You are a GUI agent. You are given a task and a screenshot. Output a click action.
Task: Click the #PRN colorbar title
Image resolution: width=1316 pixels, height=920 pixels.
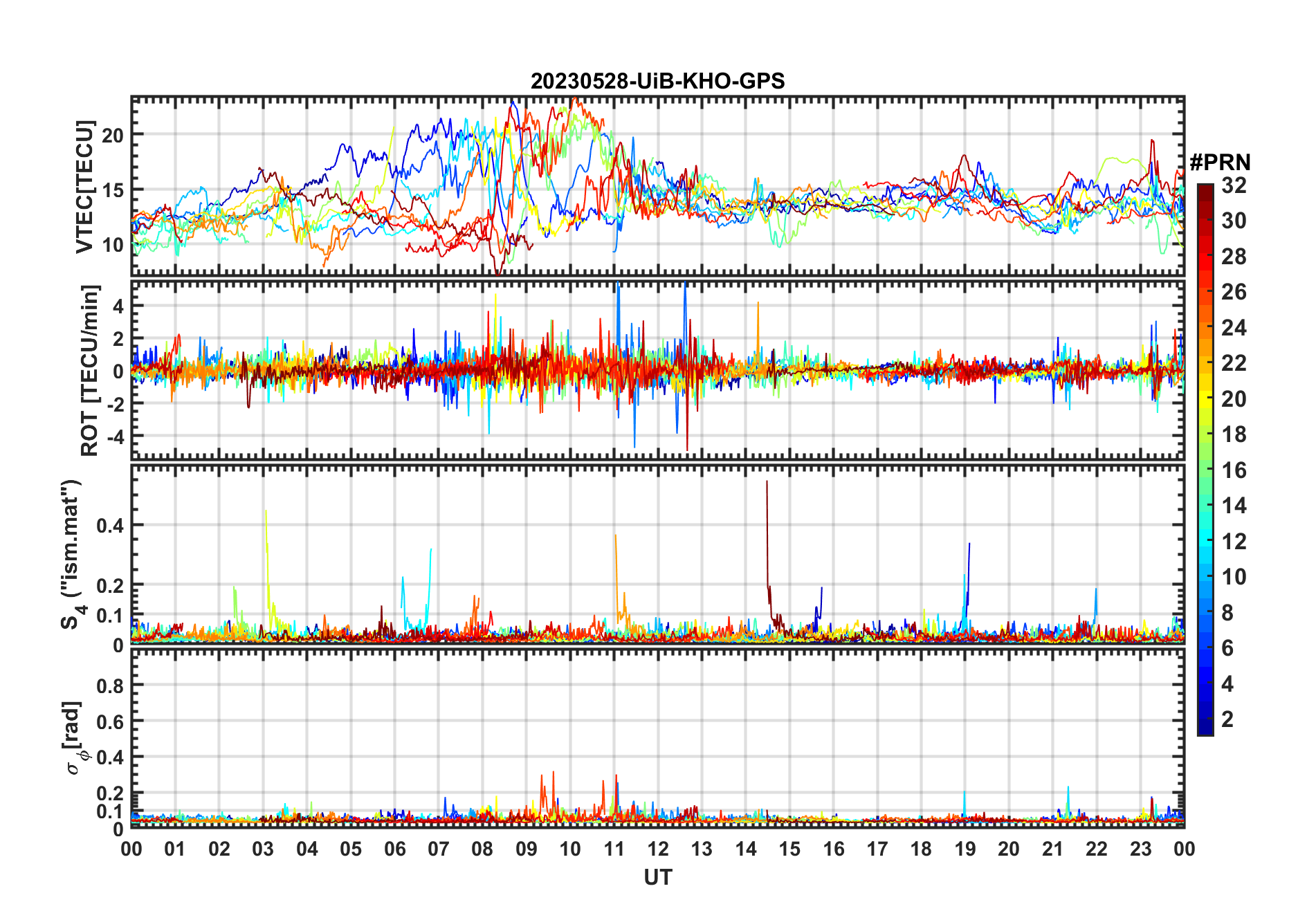(1220, 163)
